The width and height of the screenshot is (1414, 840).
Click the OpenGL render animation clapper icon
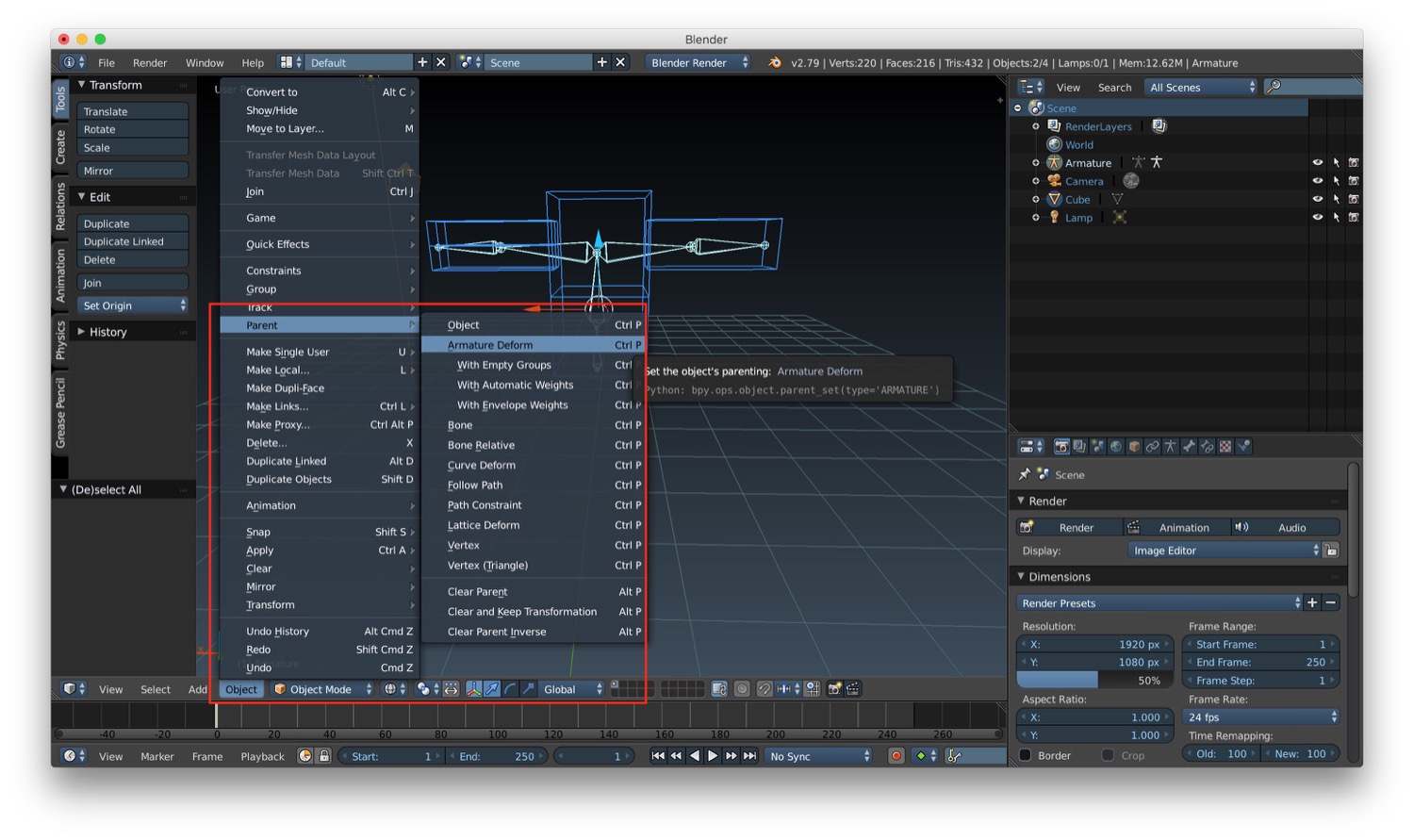pos(853,689)
